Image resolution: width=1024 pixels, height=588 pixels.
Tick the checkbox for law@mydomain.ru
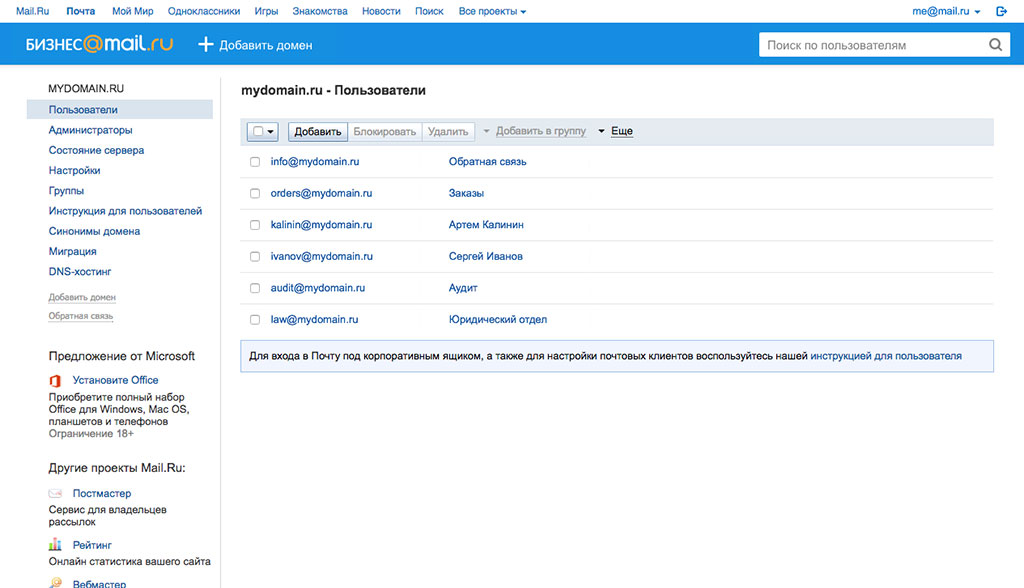coord(255,320)
